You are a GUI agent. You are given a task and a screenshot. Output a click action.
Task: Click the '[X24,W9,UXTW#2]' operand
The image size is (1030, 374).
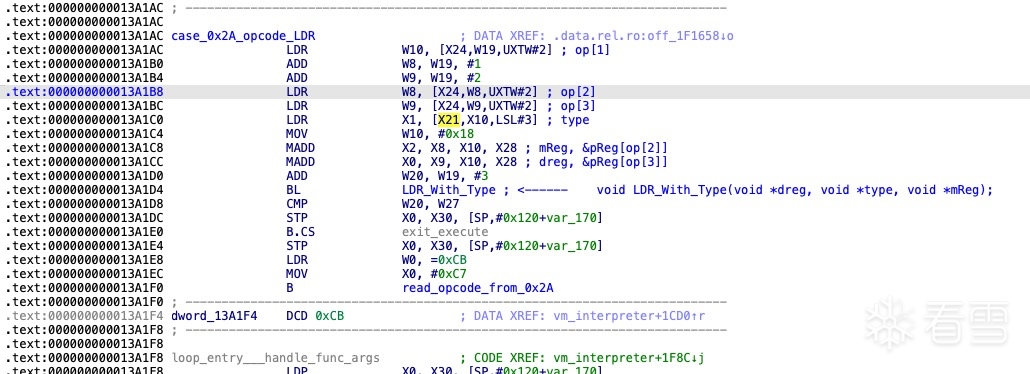tap(485, 106)
